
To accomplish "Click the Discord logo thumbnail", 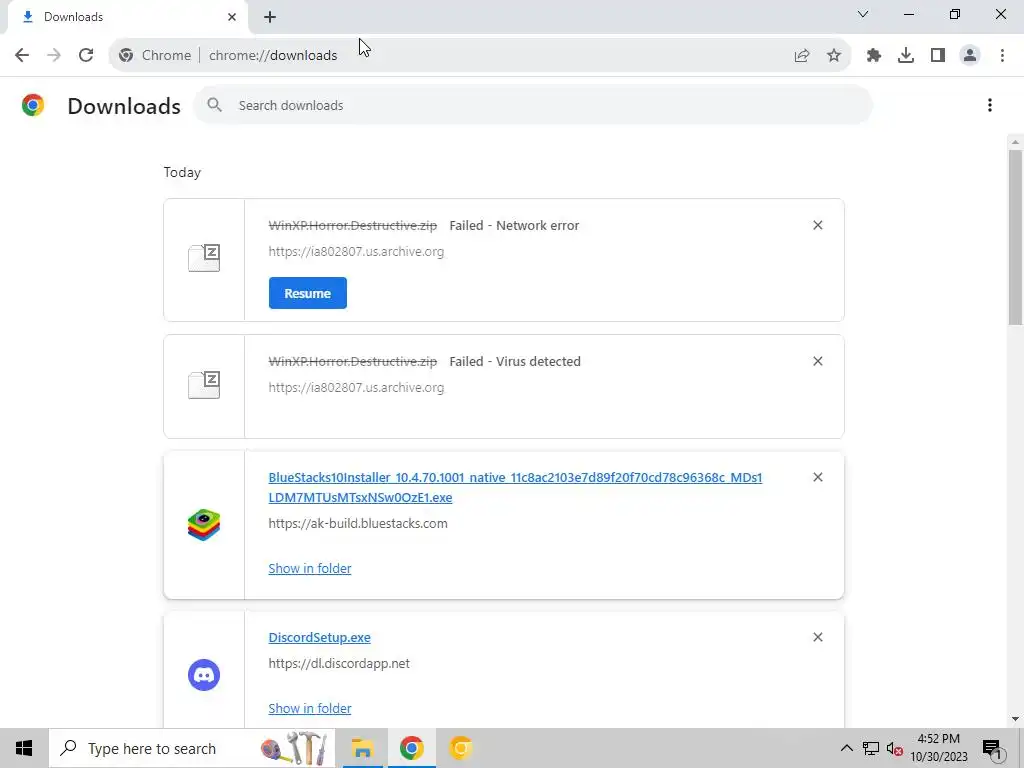I will [204, 675].
